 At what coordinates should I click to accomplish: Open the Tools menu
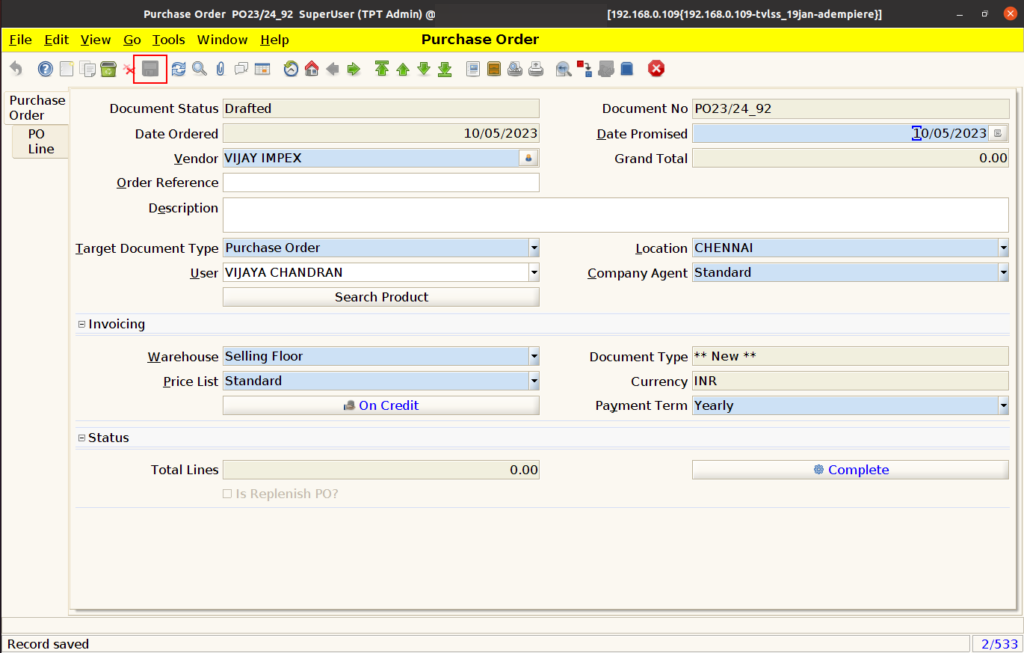(x=168, y=40)
